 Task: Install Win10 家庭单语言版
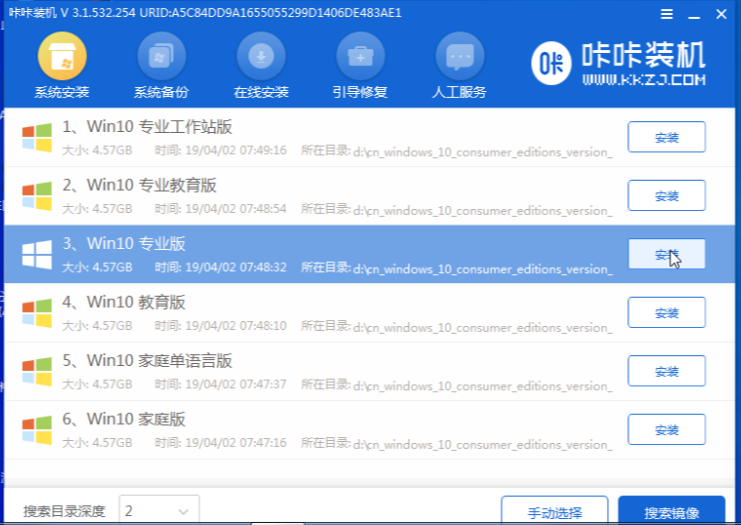tap(666, 371)
